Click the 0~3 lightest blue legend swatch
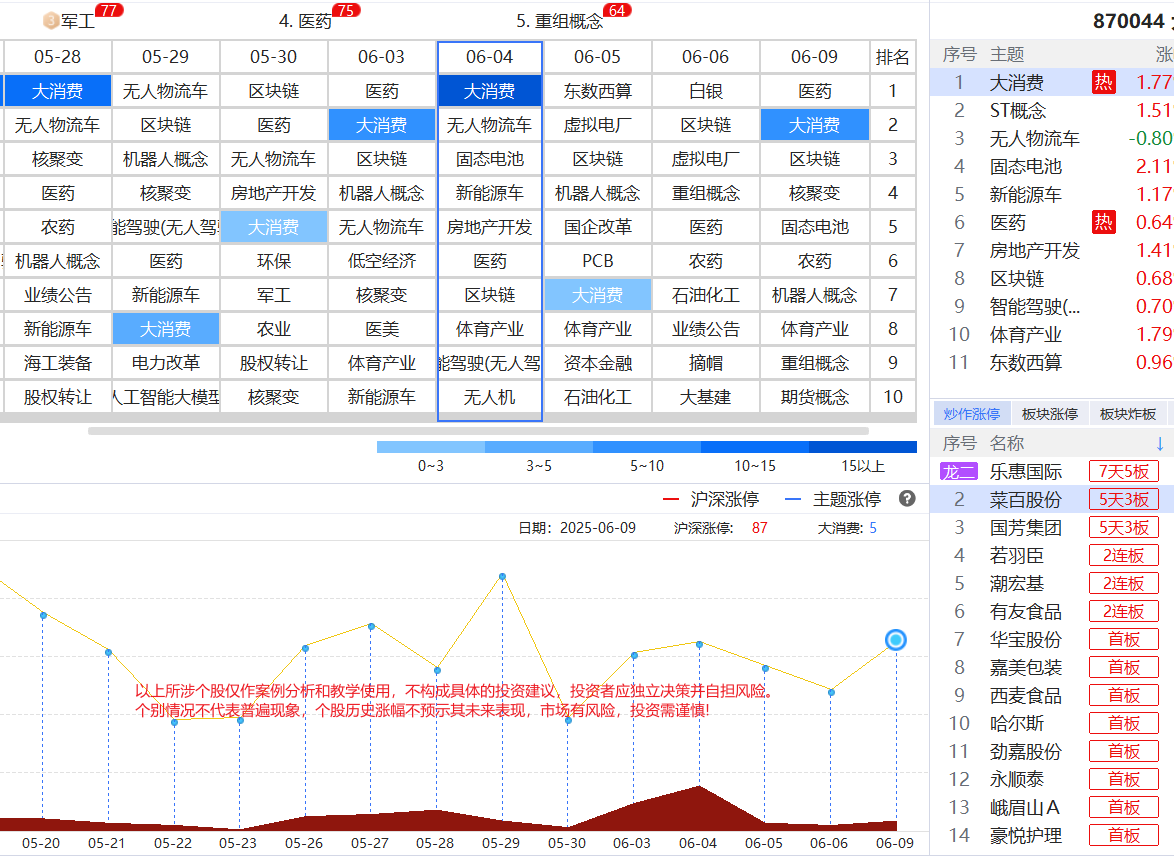1174x857 pixels. click(431, 447)
